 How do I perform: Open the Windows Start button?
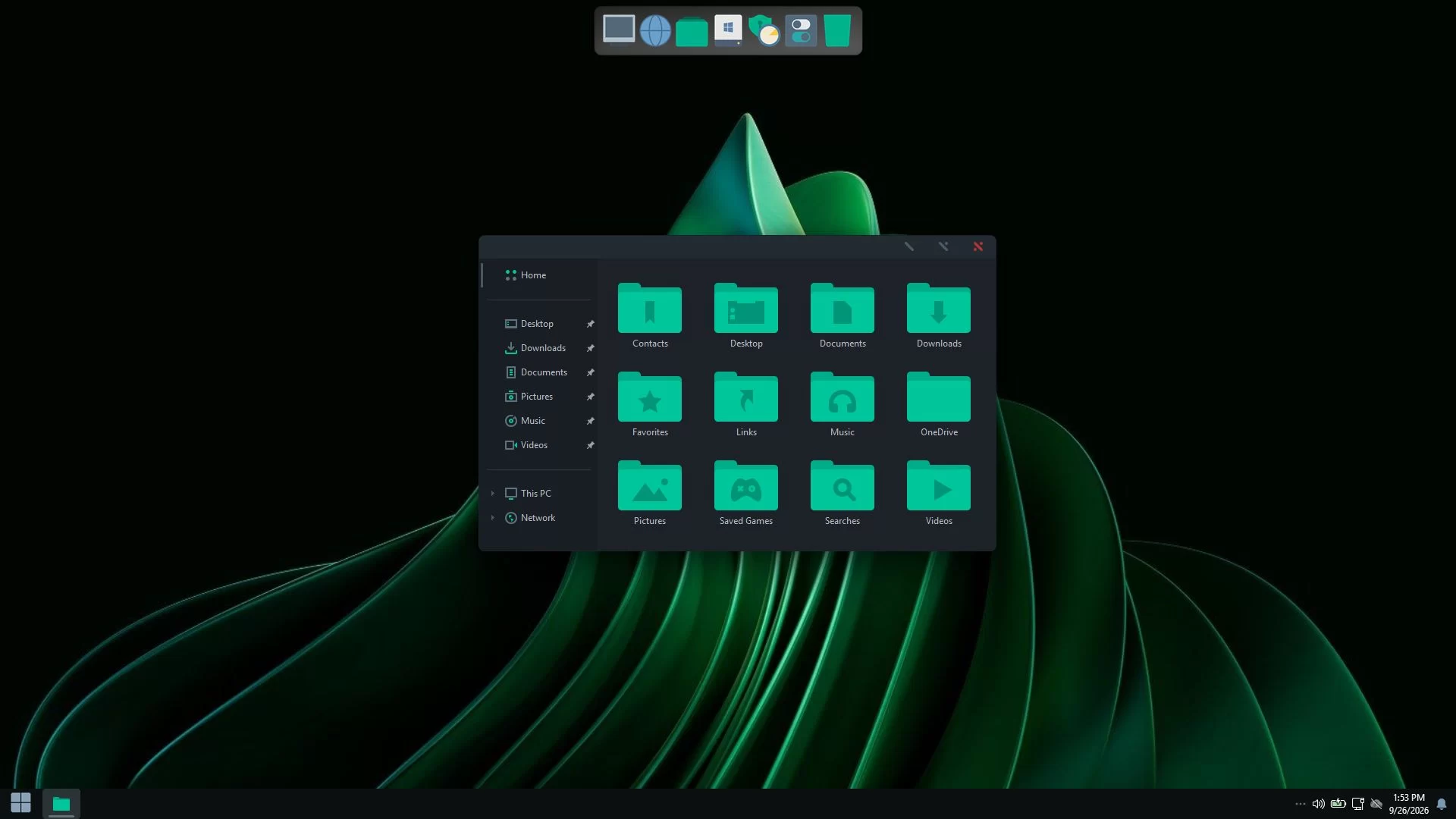coord(20,803)
